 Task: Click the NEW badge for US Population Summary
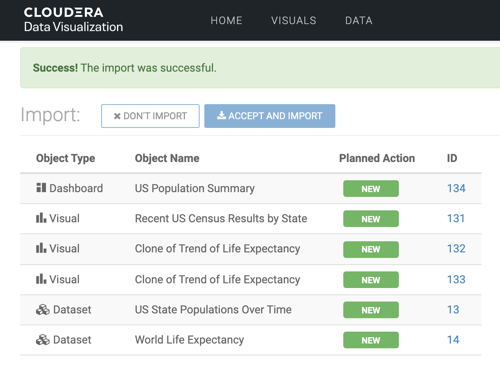pos(371,189)
